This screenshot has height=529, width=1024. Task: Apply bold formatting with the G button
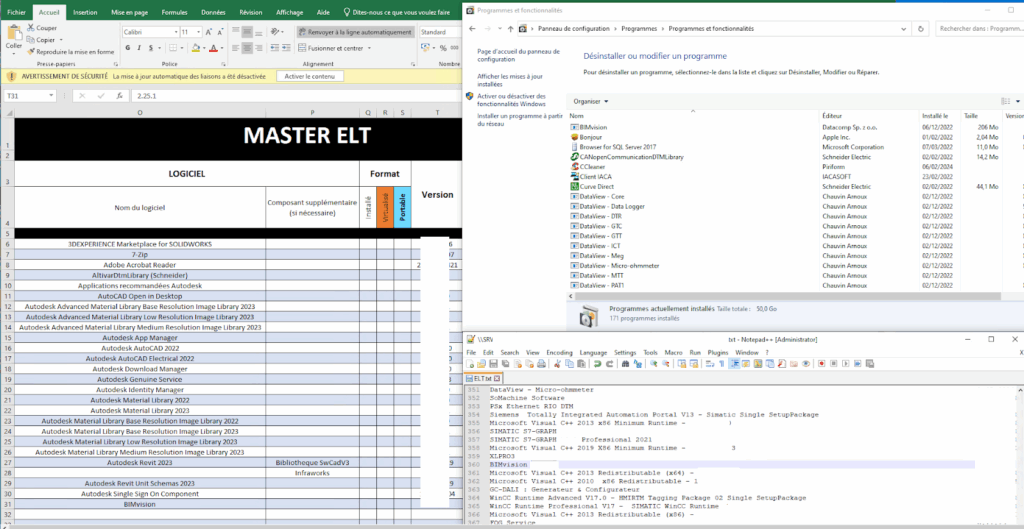coord(127,48)
